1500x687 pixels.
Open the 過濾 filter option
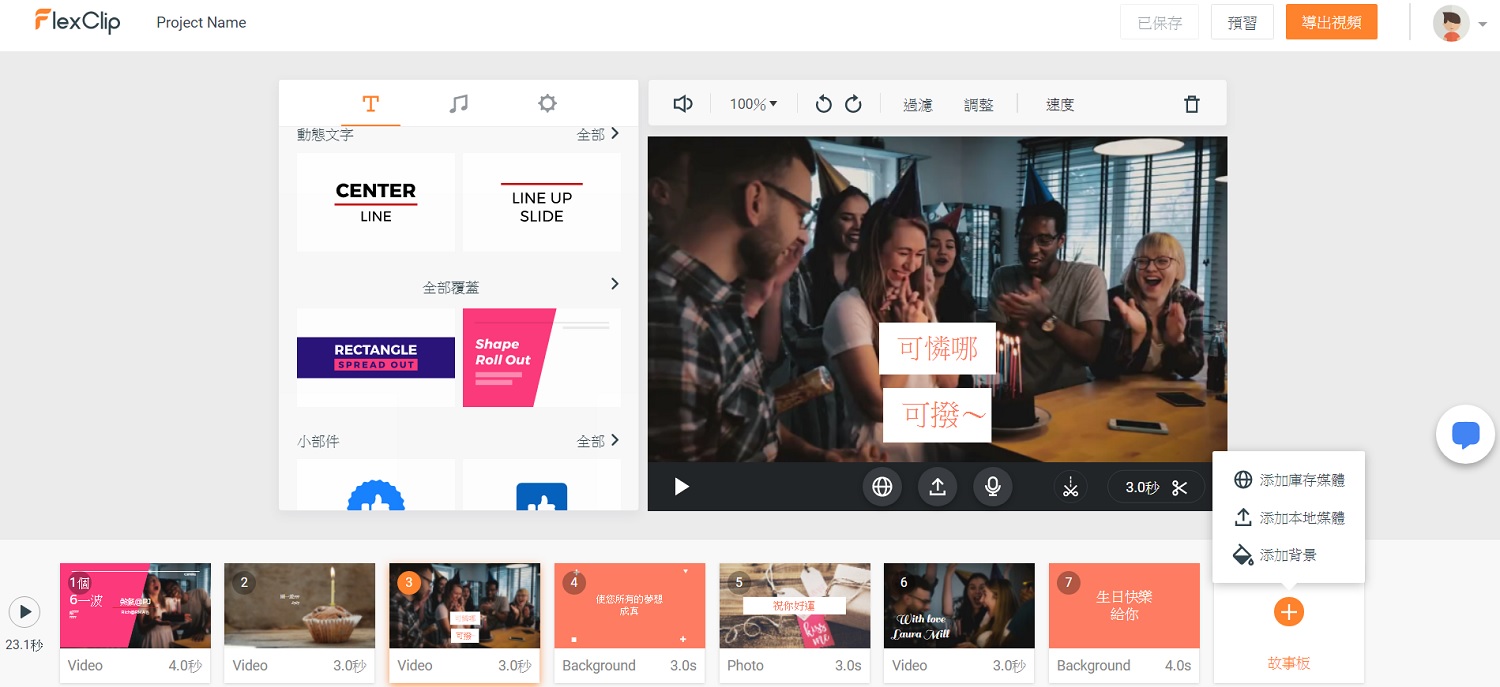pos(918,104)
